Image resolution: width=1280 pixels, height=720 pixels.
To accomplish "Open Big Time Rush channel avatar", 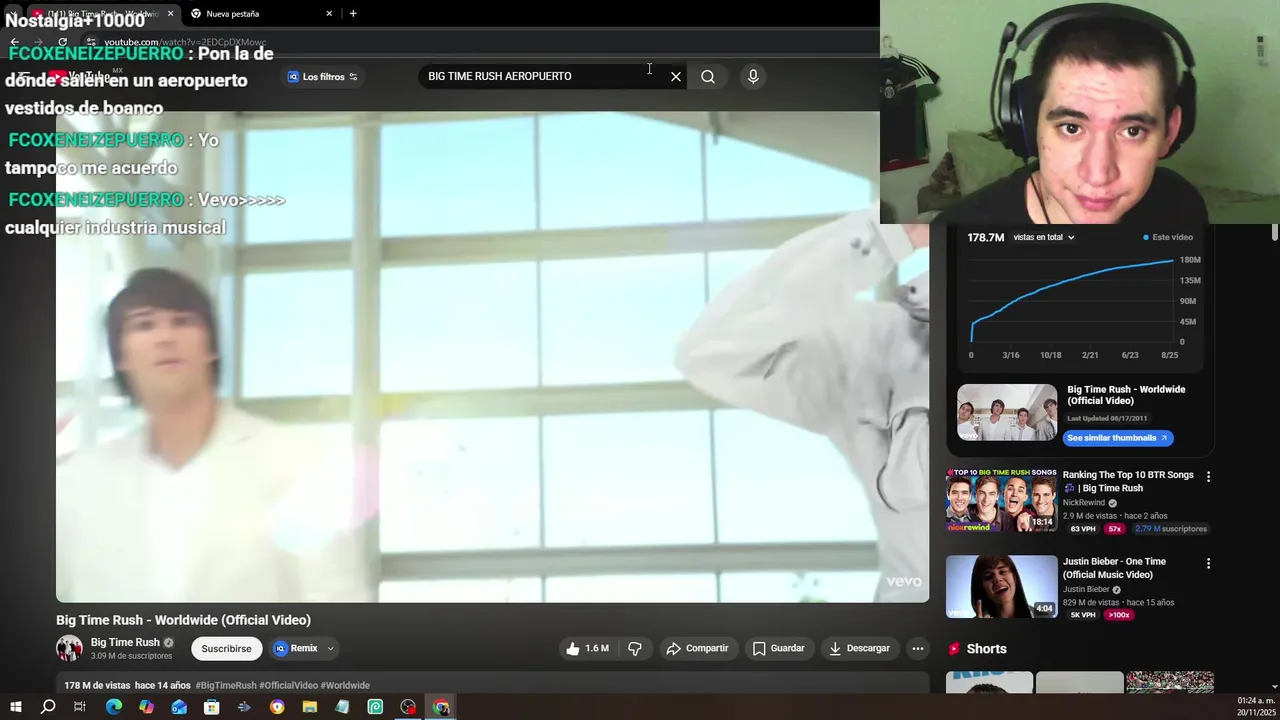I will tap(69, 648).
